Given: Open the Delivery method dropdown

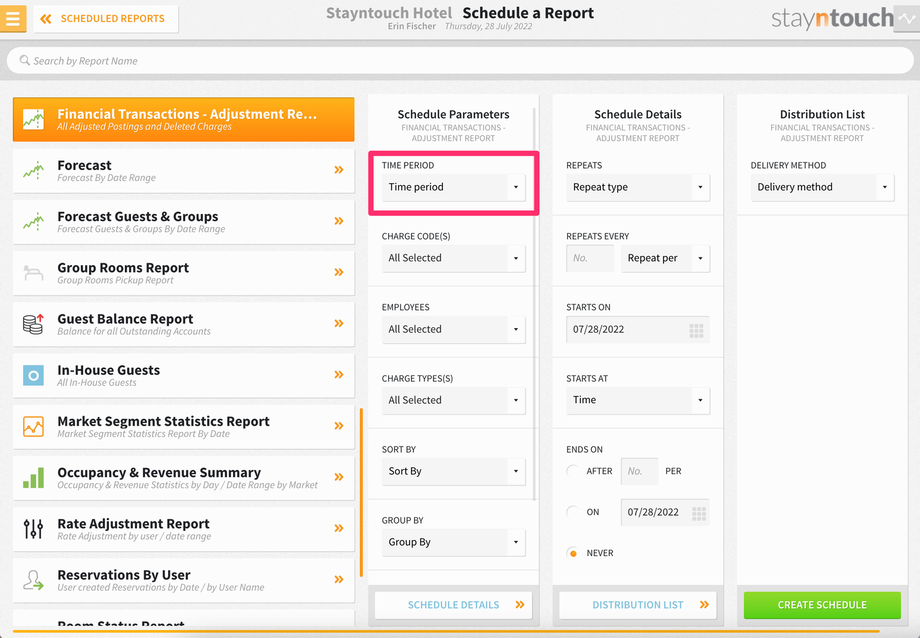Looking at the screenshot, I should pos(822,187).
